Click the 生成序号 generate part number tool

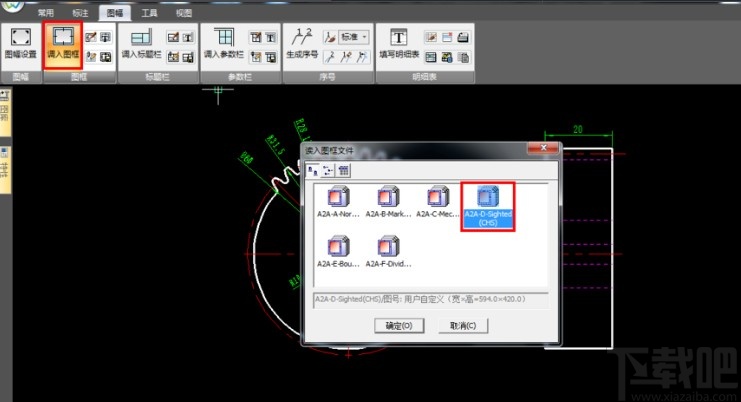(302, 43)
